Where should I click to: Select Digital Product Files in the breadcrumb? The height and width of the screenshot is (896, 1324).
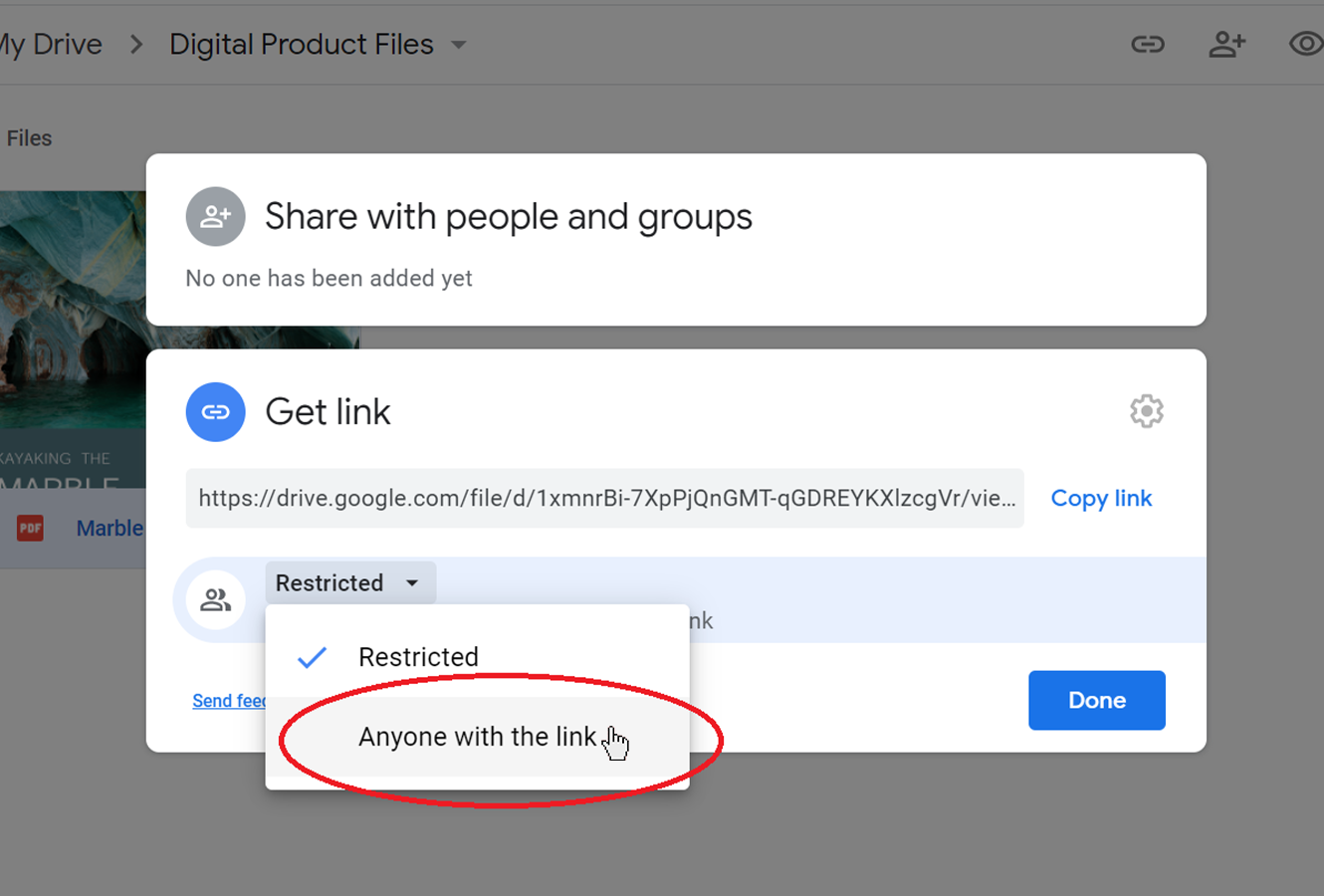coord(301,44)
